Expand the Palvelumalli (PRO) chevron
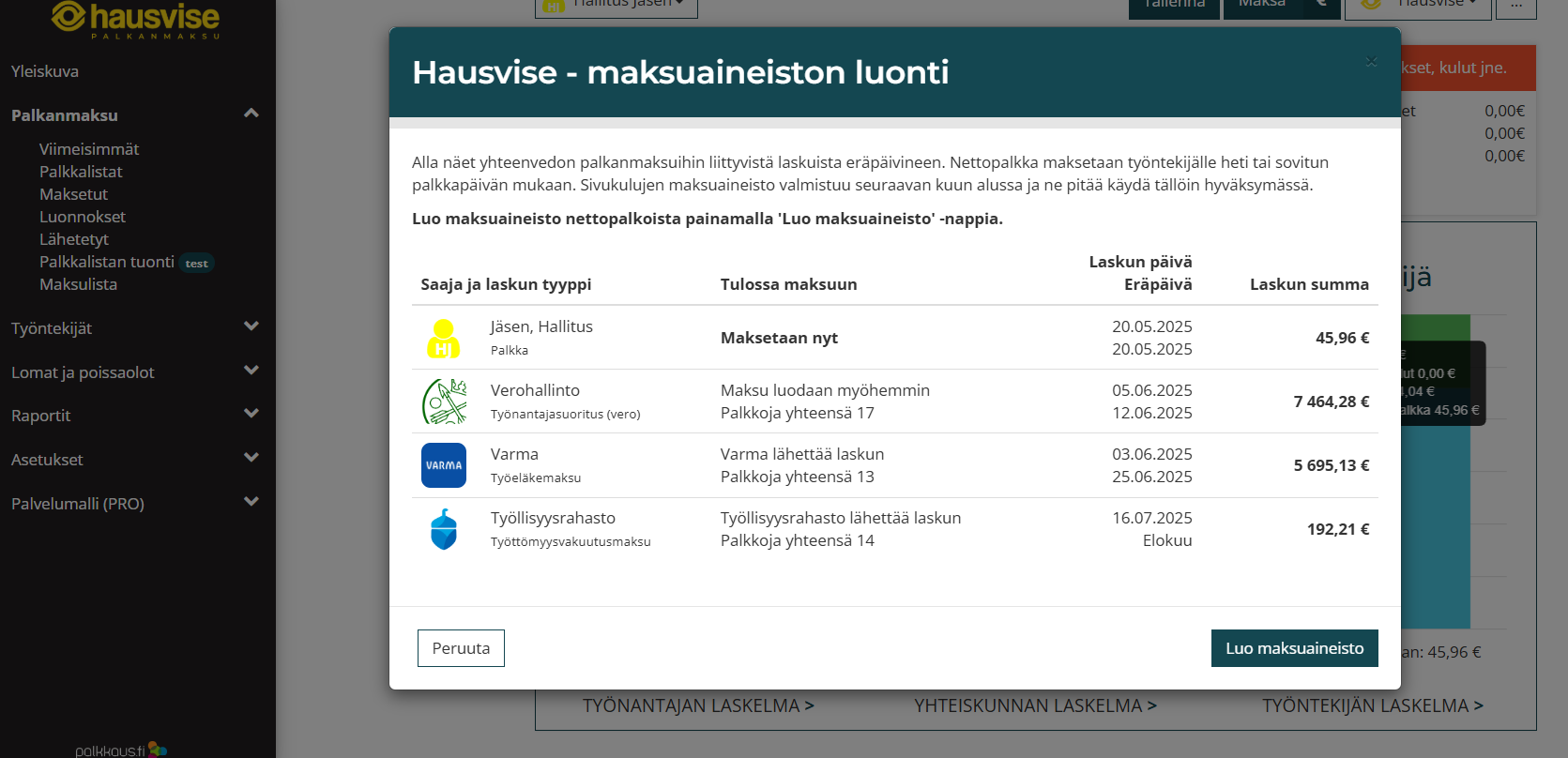This screenshot has width=1568, height=758. coord(251,502)
